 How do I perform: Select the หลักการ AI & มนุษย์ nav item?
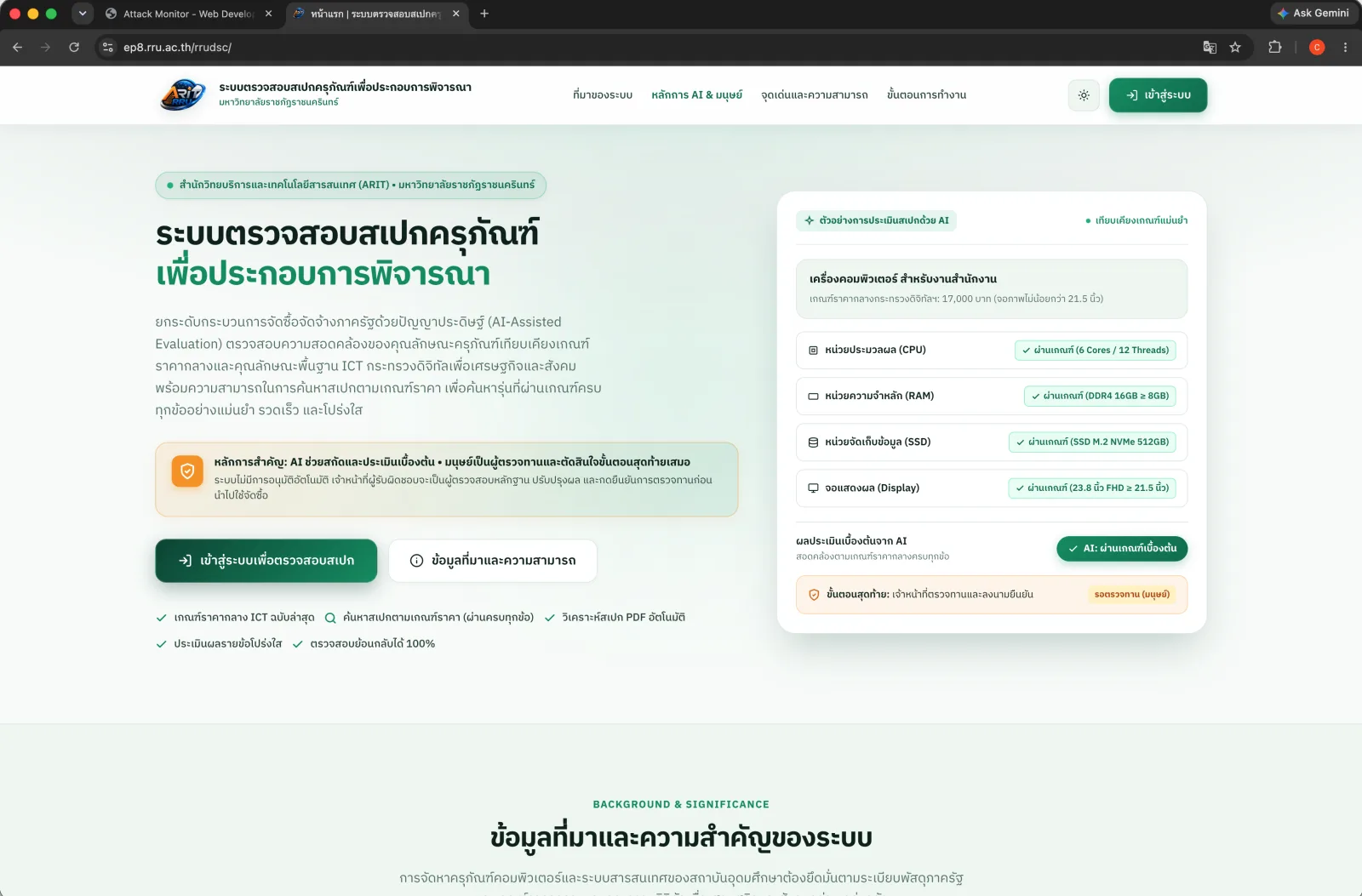coord(696,95)
